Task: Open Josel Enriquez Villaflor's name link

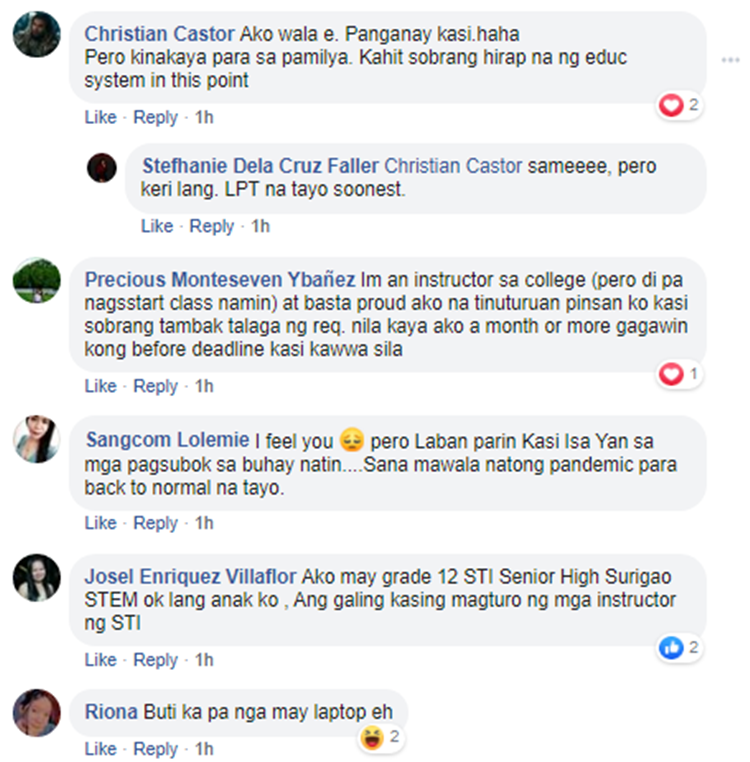Action: click(x=190, y=577)
